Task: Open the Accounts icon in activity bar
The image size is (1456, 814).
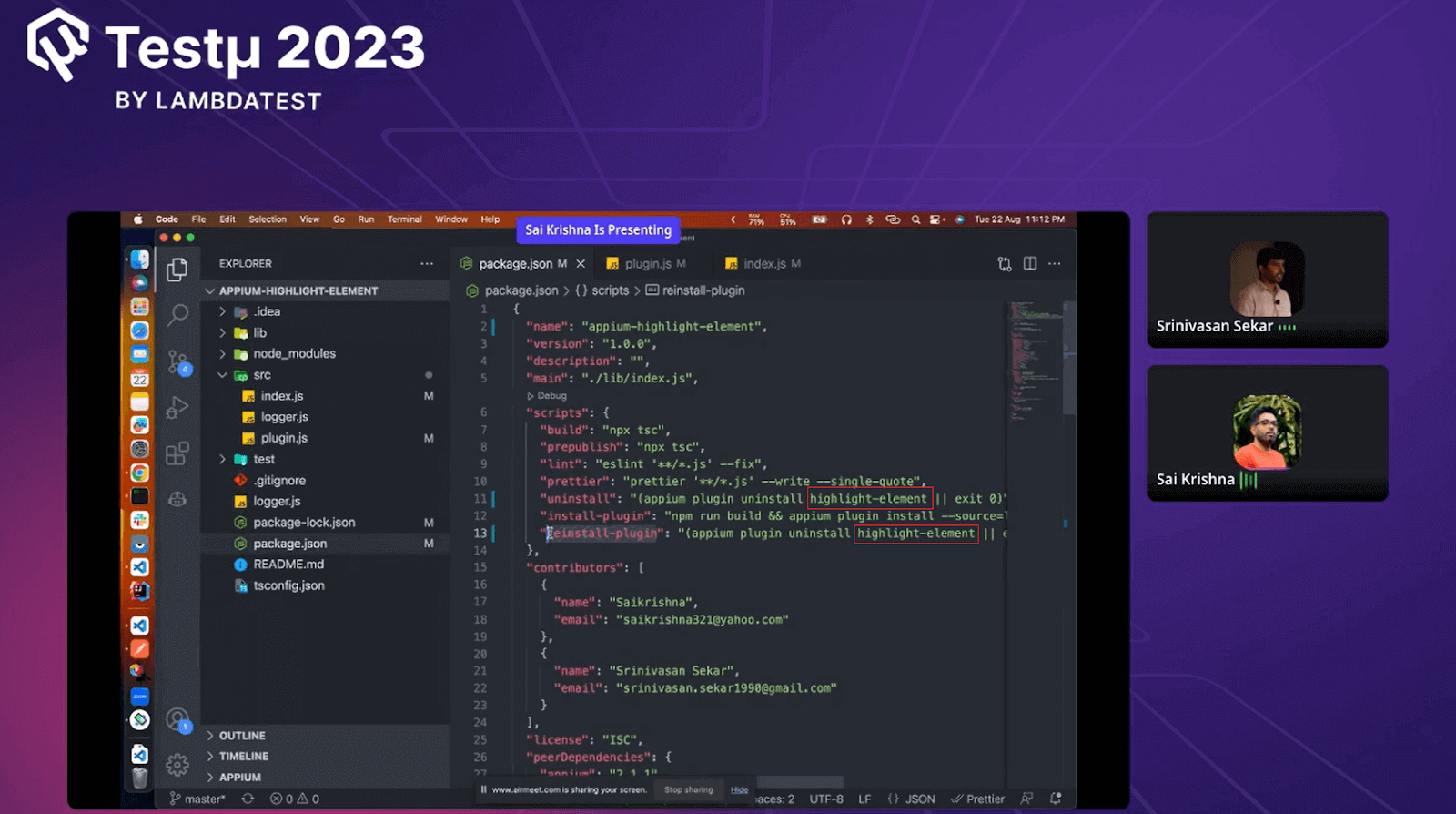Action: [178, 720]
